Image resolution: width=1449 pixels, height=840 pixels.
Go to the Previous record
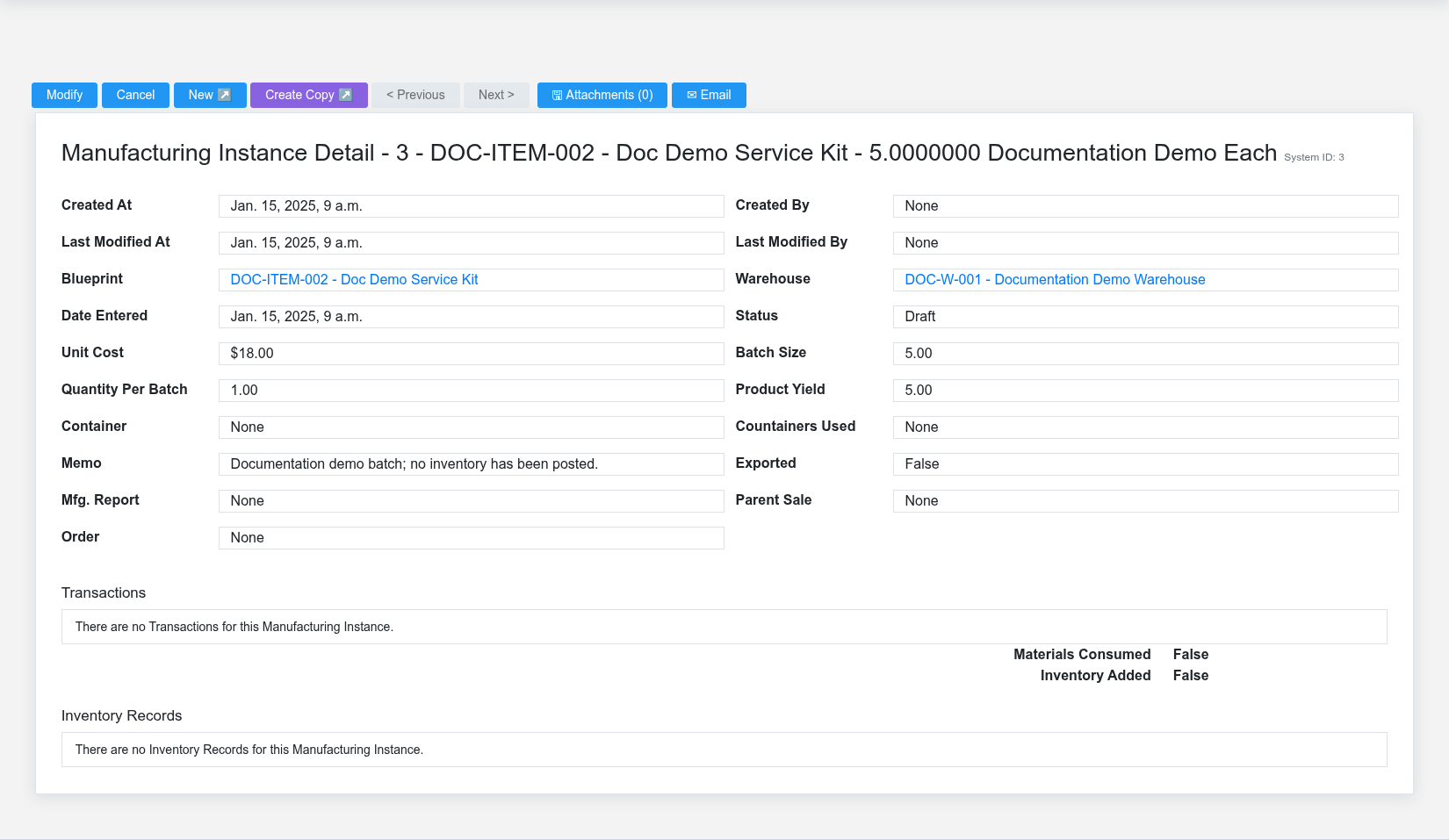click(415, 95)
